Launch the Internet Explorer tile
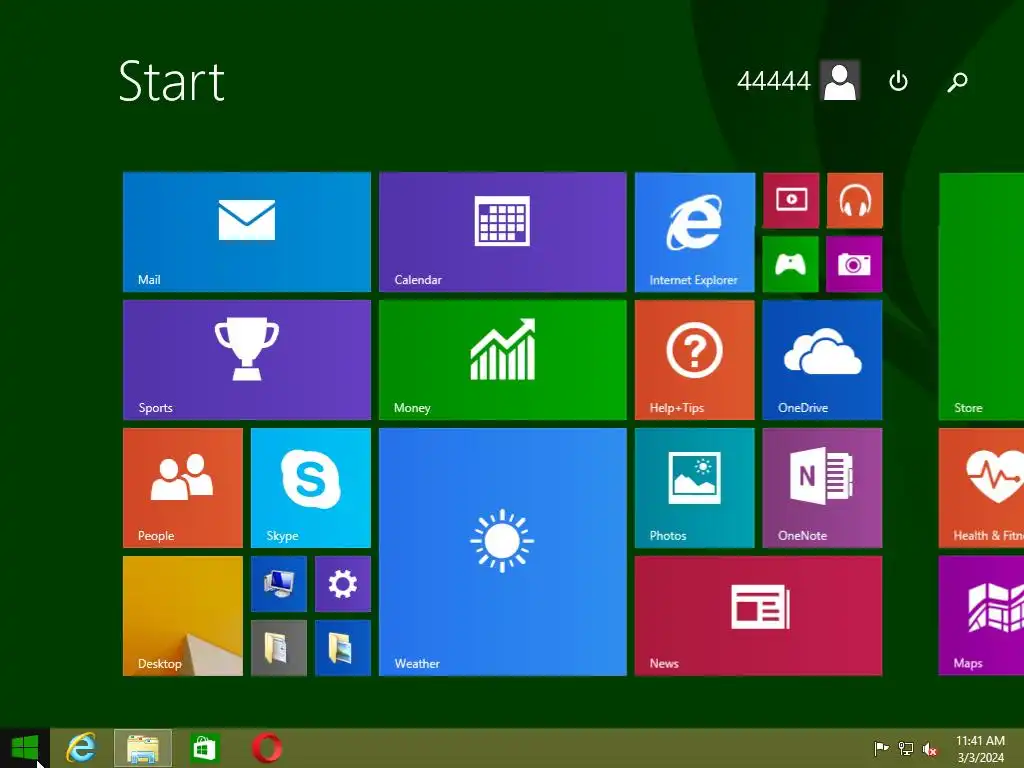The height and width of the screenshot is (768, 1024). [695, 232]
